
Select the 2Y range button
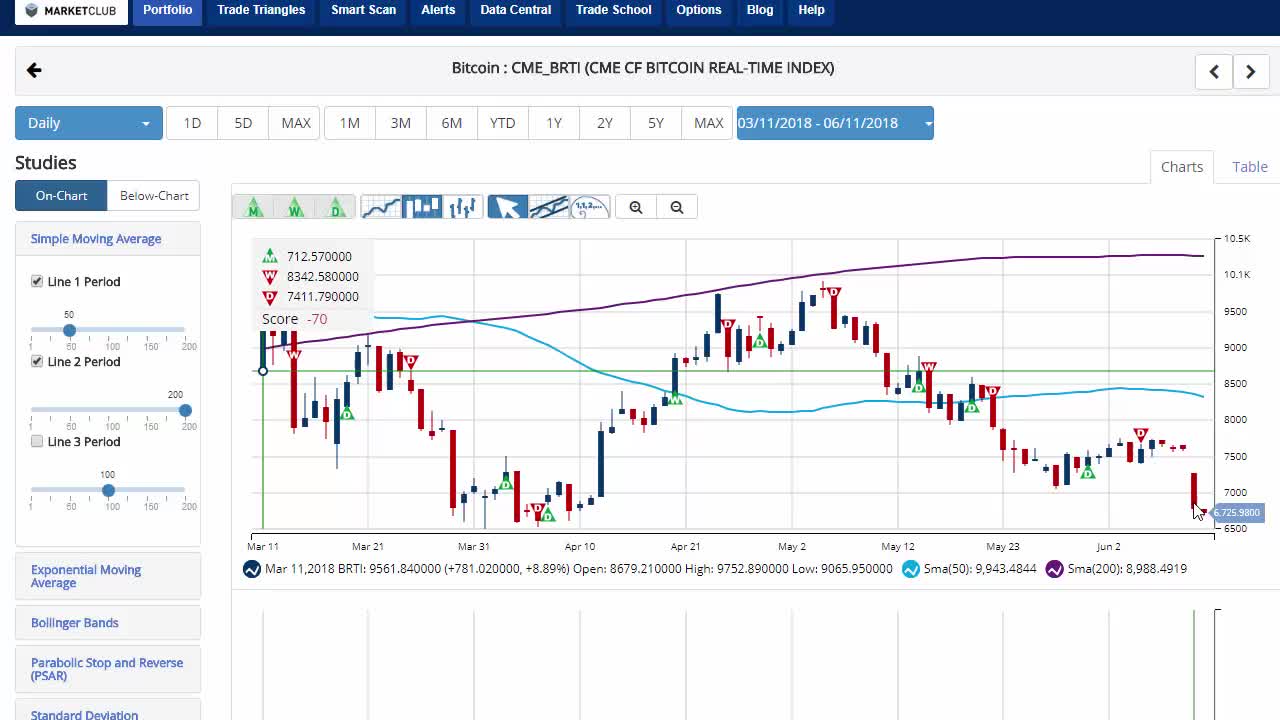605,123
